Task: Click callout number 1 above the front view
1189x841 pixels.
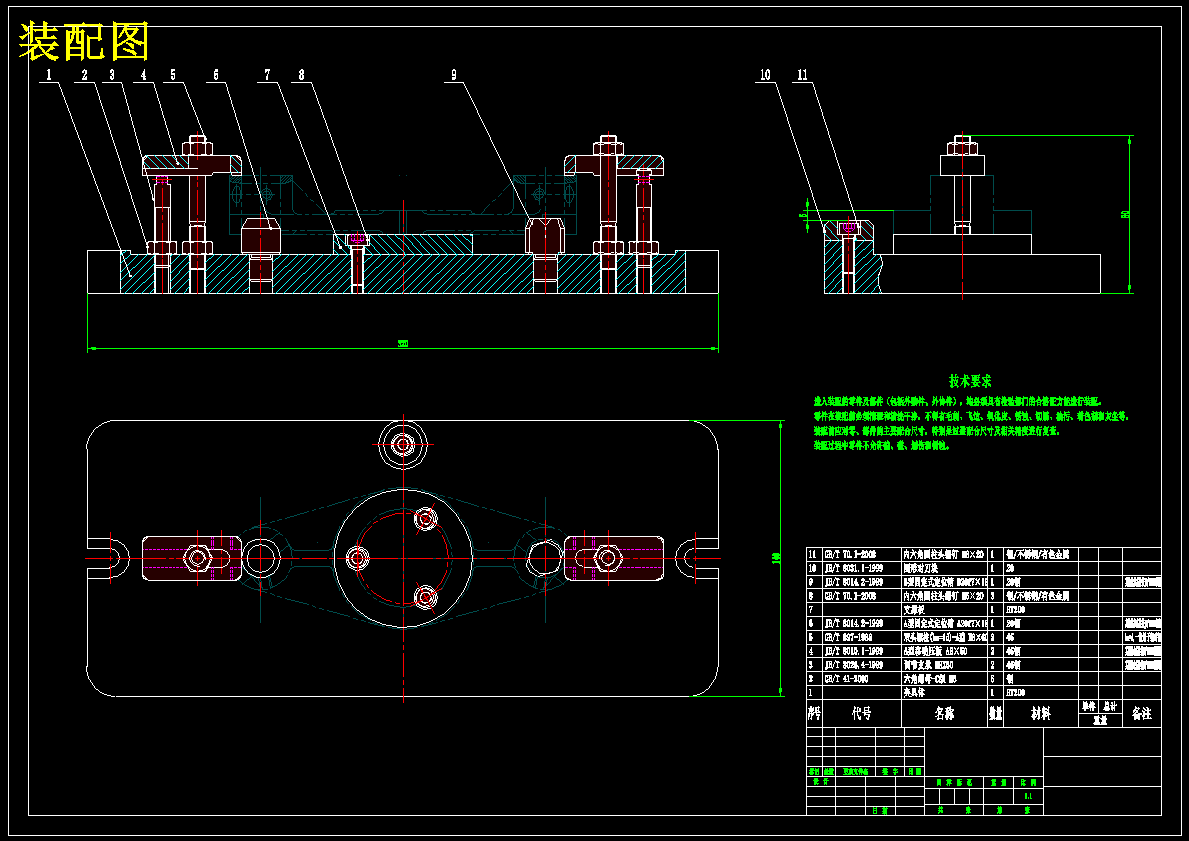Action: click(x=50, y=75)
